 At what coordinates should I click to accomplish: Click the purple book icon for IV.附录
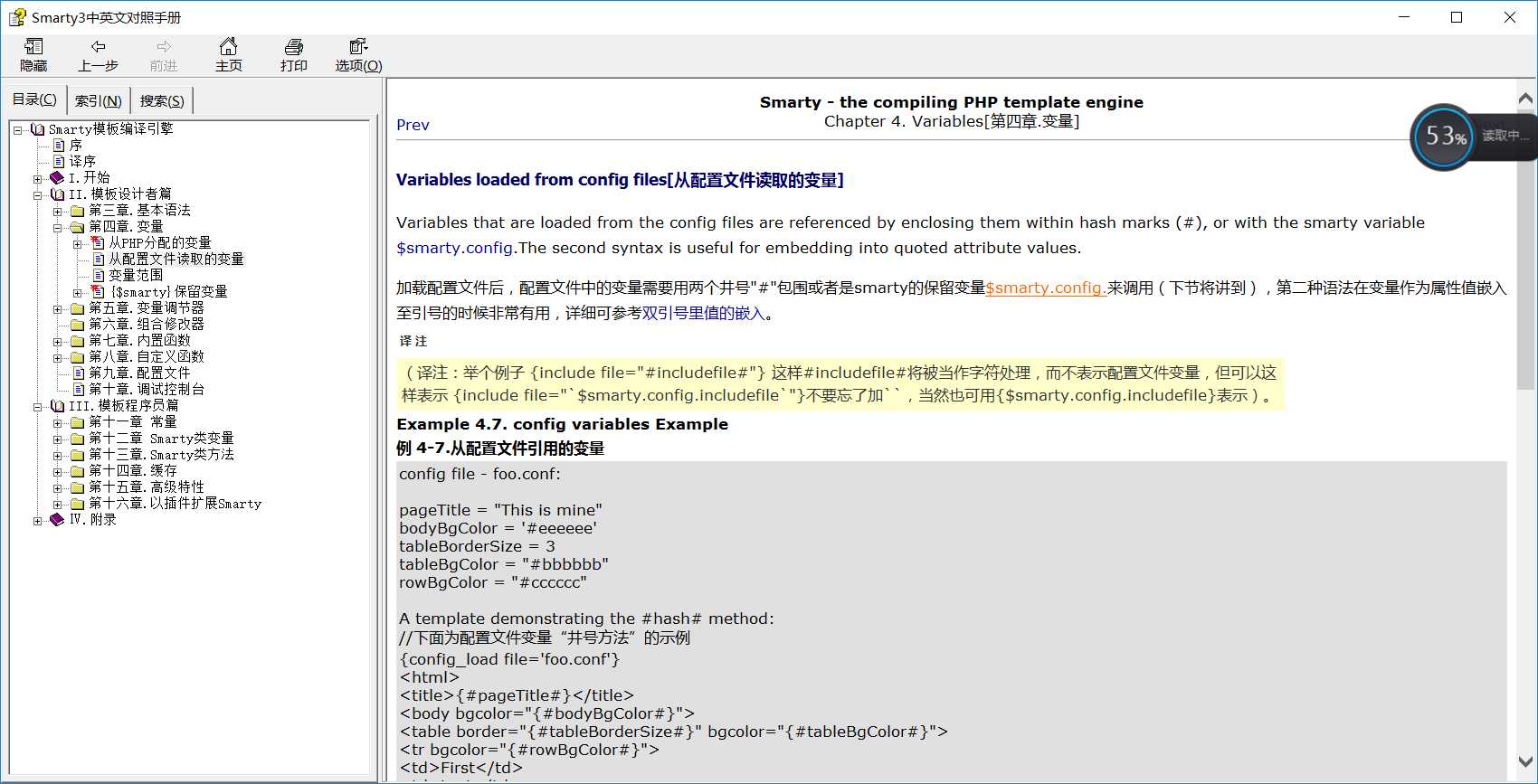tap(57, 520)
